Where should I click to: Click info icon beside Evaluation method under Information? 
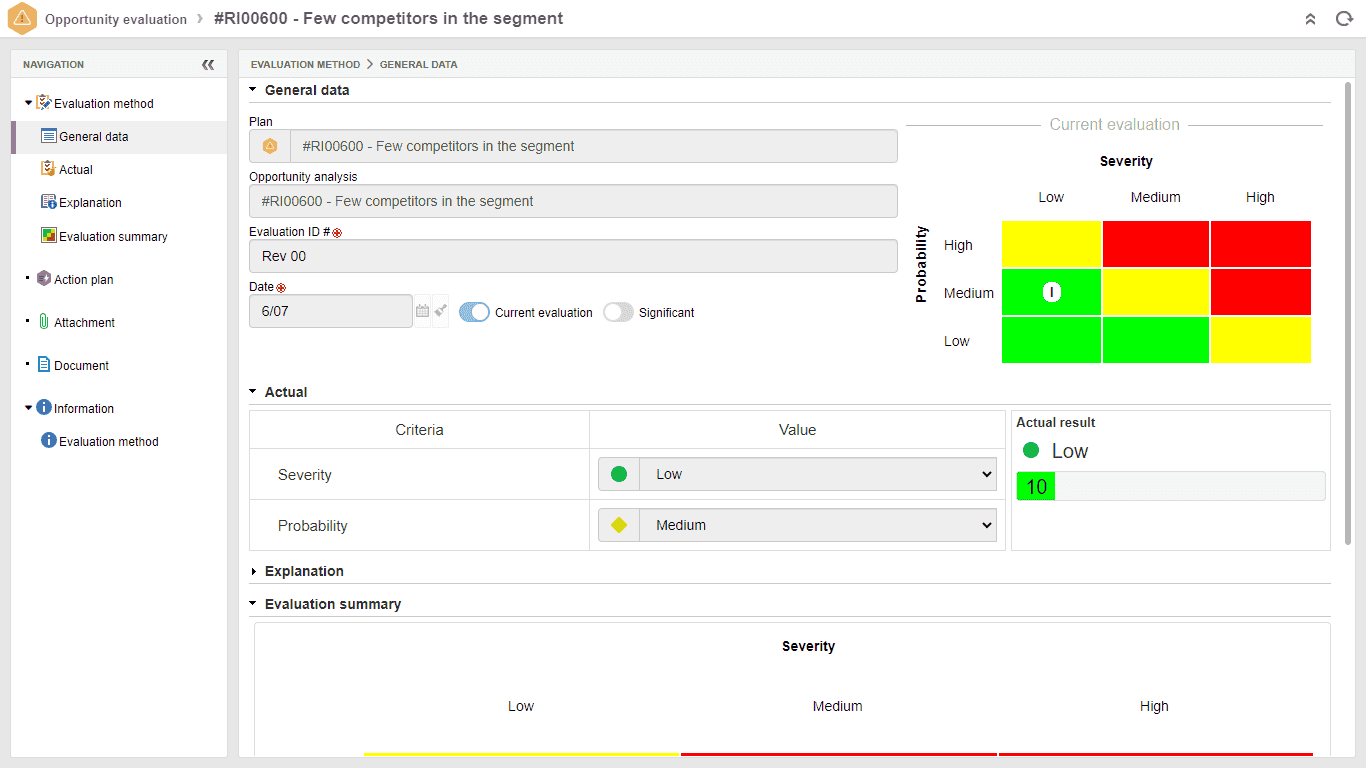(x=48, y=441)
